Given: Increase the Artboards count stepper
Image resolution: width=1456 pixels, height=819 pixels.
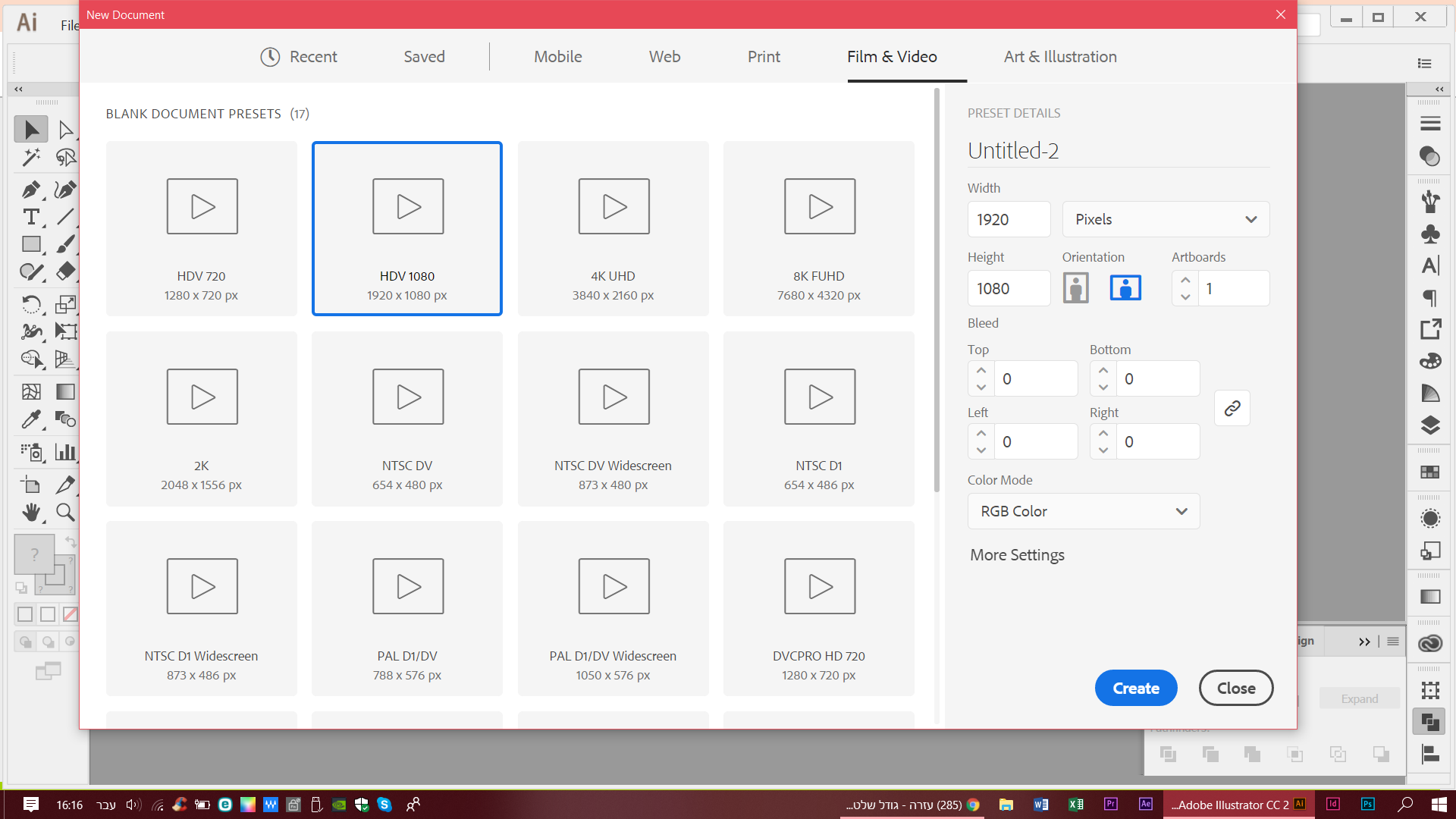Looking at the screenshot, I should [x=1185, y=280].
